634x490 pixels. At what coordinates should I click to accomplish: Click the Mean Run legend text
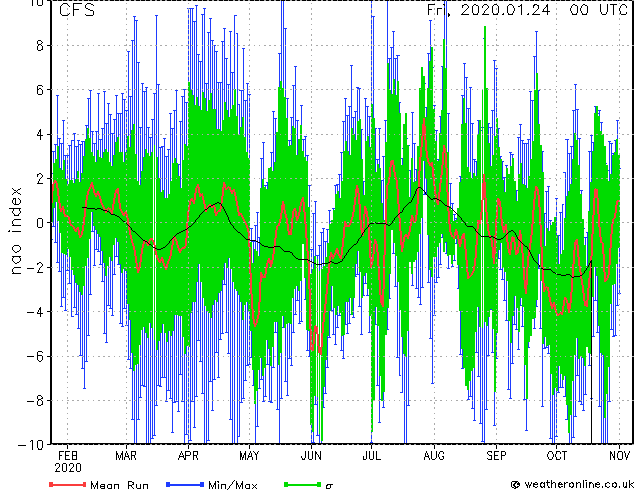[119, 485]
